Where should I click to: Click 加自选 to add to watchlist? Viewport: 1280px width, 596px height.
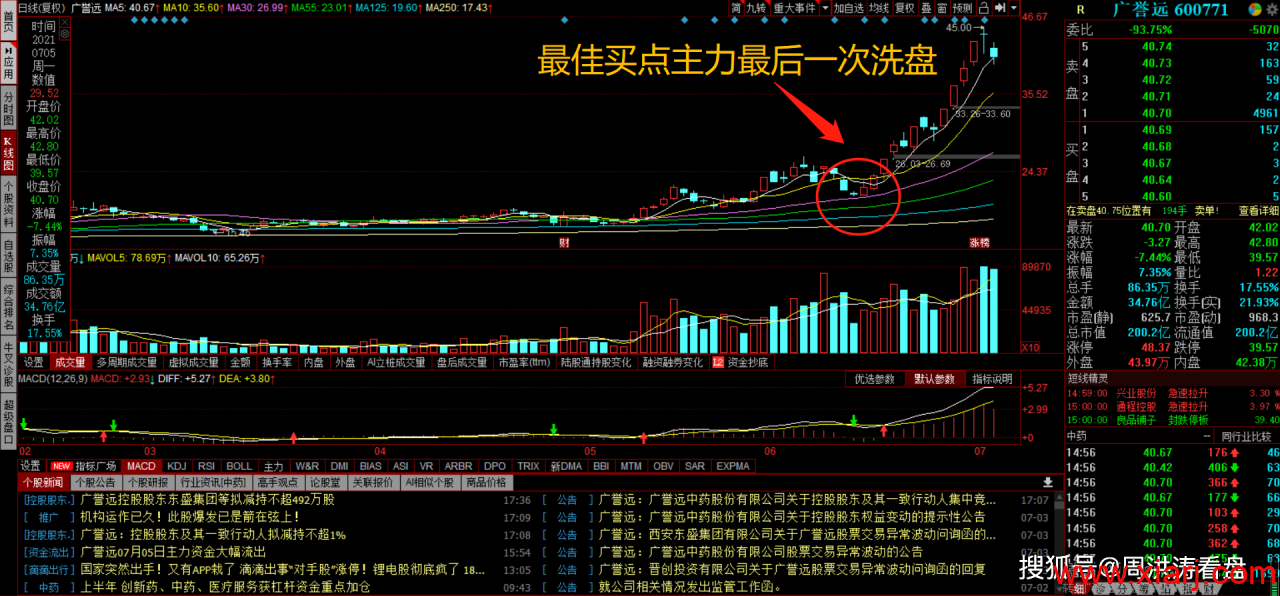[848, 7]
